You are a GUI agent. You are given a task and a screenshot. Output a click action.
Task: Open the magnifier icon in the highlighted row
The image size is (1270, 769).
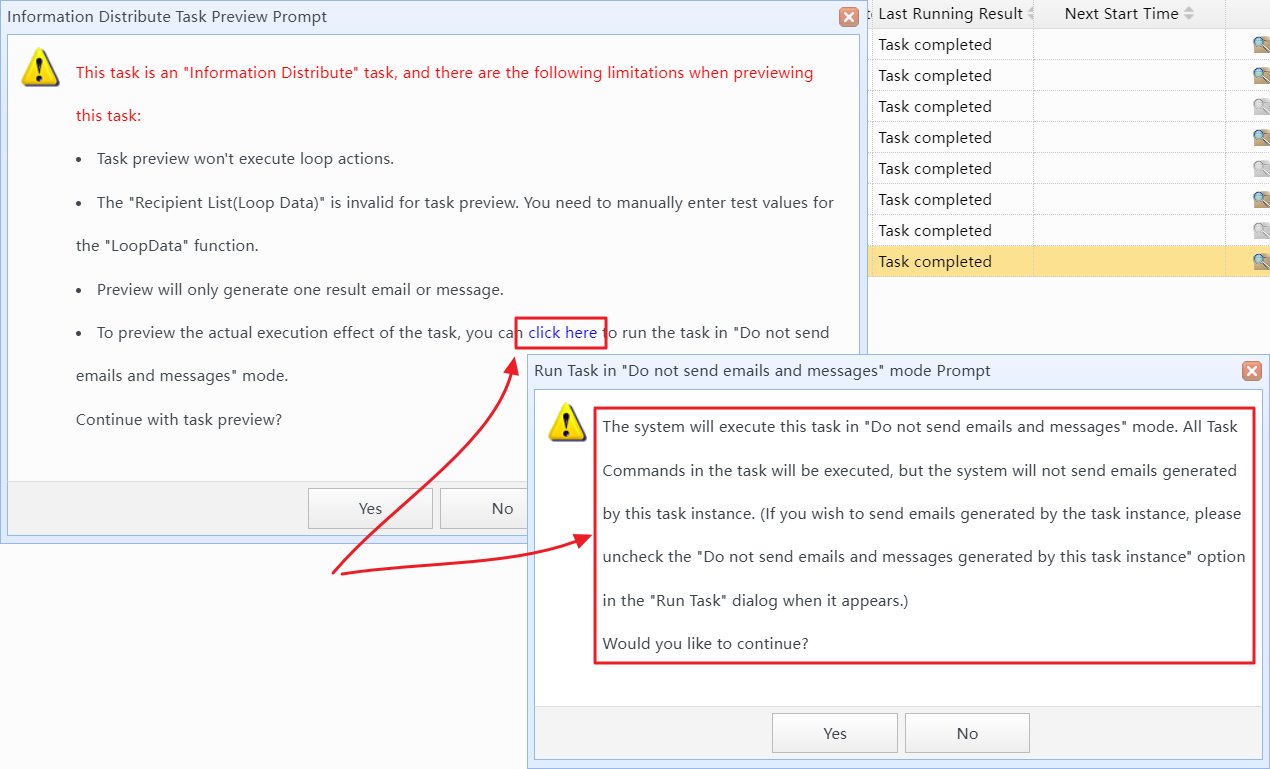[1261, 261]
